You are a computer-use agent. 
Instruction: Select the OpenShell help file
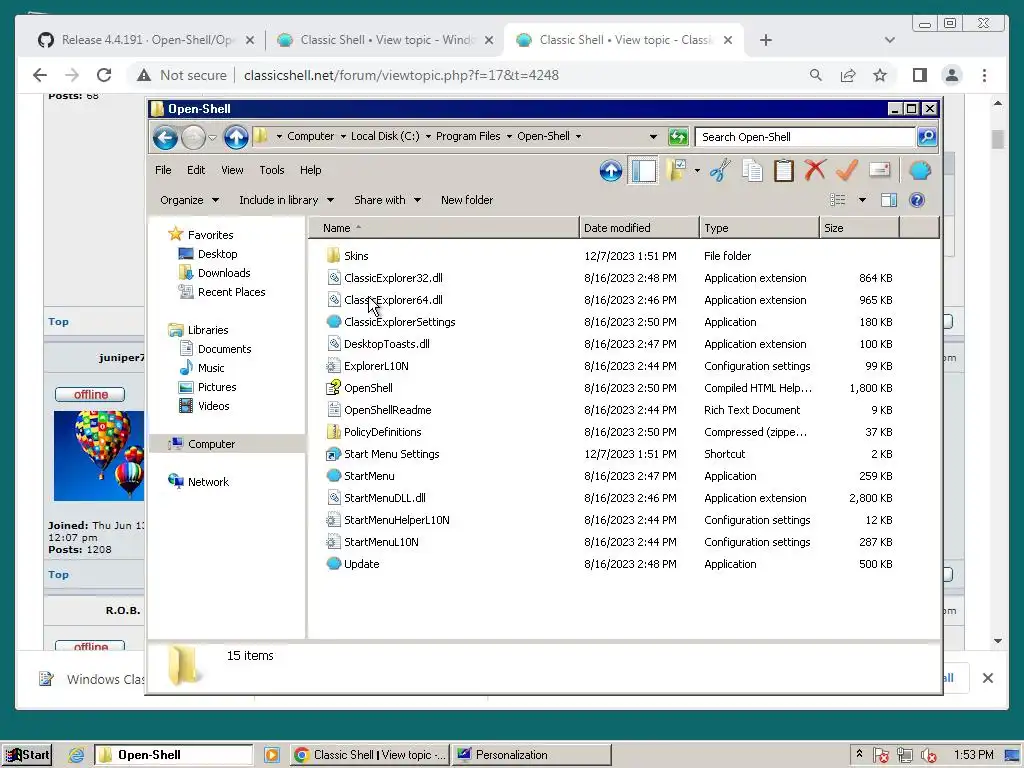pyautogui.click(x=368, y=388)
